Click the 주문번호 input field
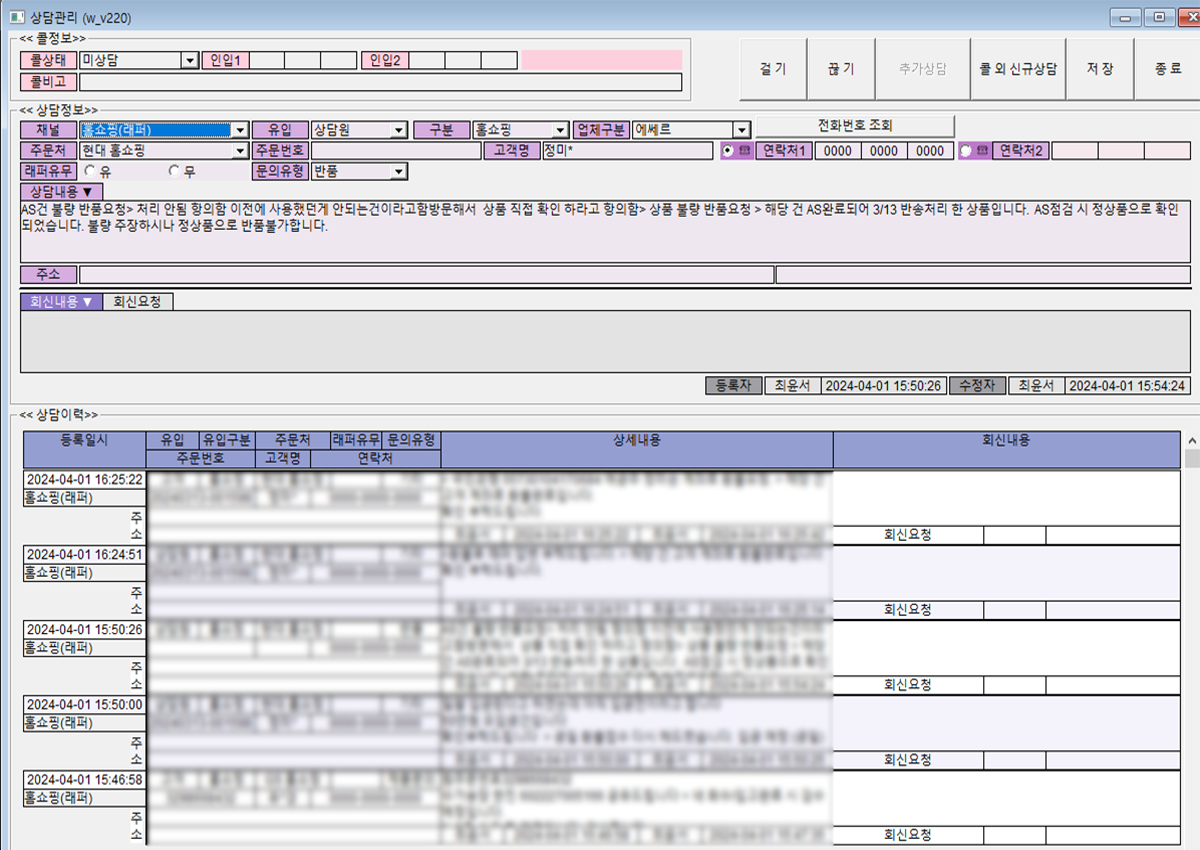1200x850 pixels. [x=396, y=151]
